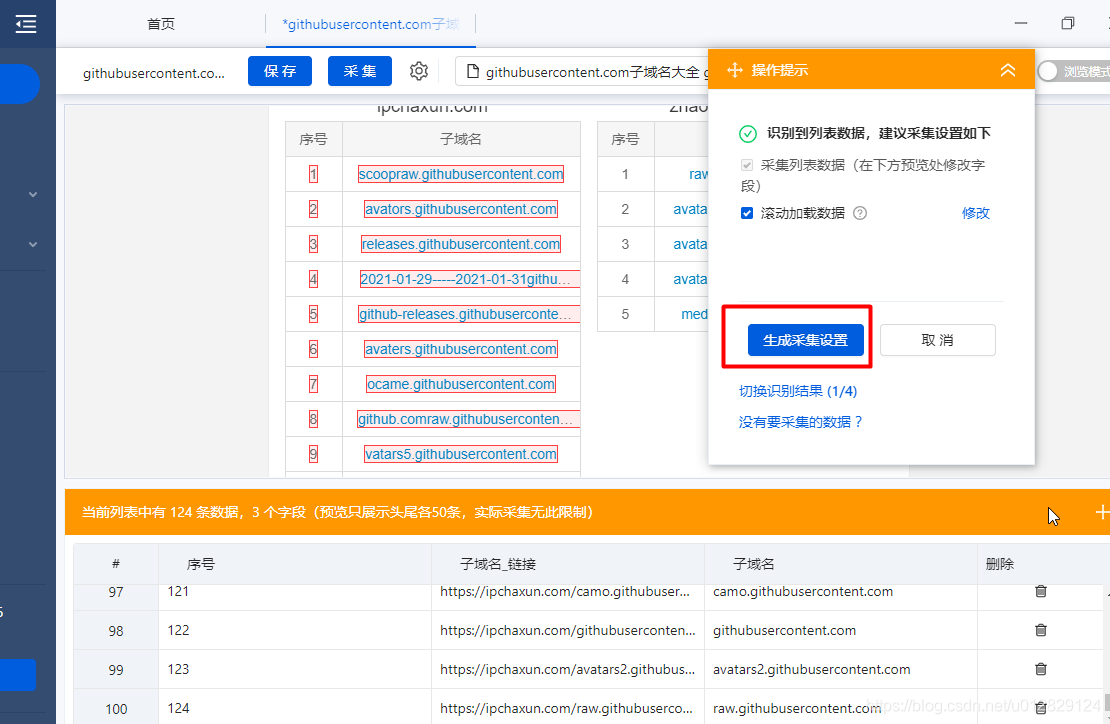The image size is (1110, 724).
Task: Expand the first sidebar chevron
Action: point(33,195)
